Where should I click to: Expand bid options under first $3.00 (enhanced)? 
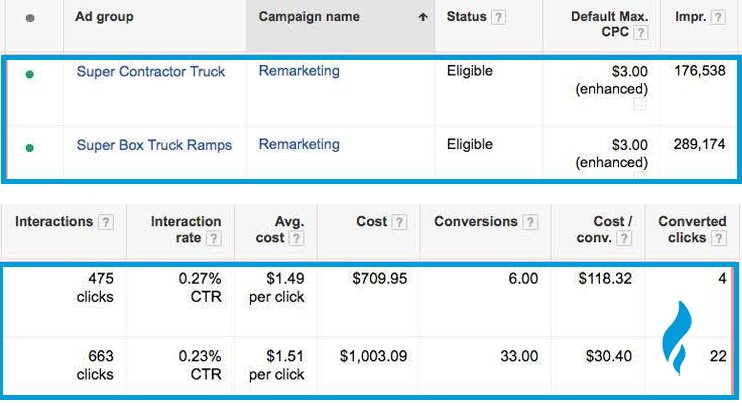(641, 104)
